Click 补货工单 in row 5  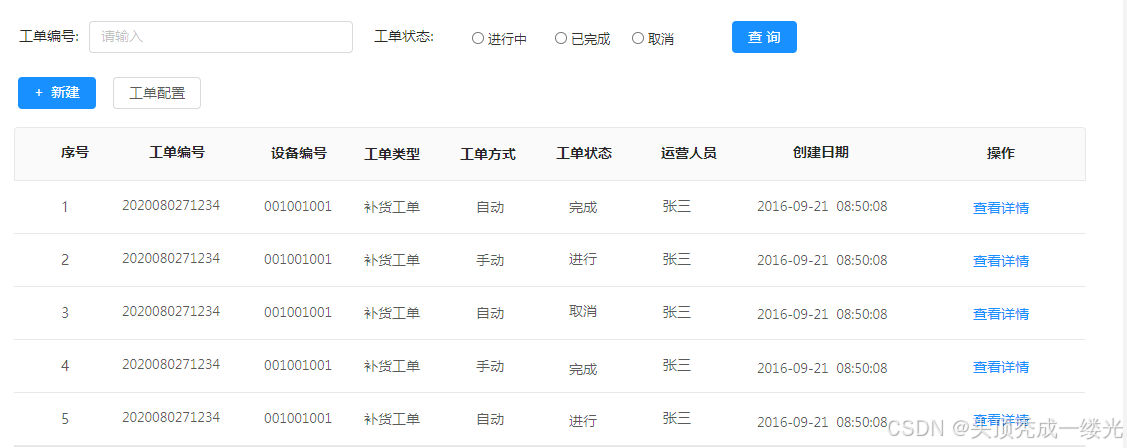pos(392,419)
